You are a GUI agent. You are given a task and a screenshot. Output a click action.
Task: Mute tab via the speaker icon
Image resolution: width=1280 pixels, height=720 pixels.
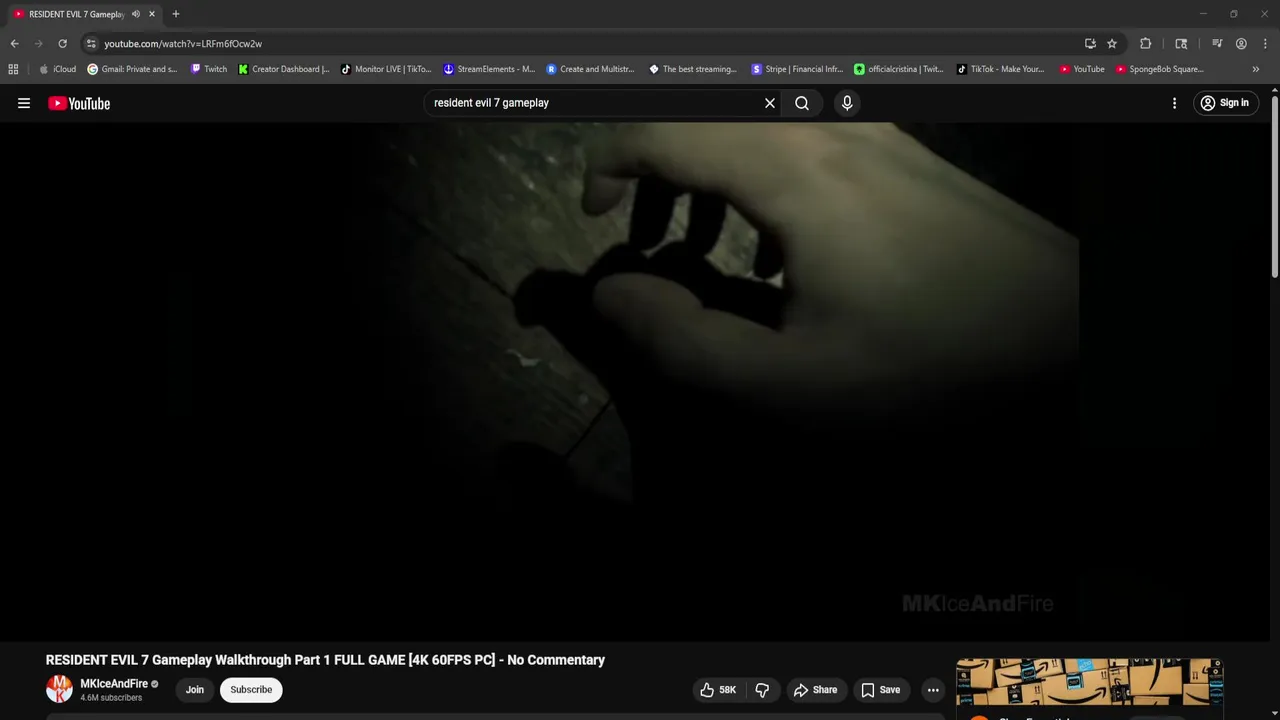136,14
